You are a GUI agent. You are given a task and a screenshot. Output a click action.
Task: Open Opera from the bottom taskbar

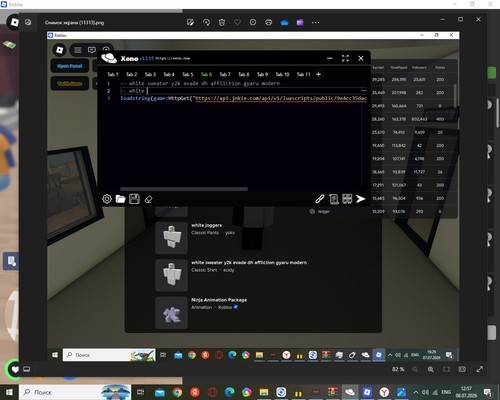point(212,392)
